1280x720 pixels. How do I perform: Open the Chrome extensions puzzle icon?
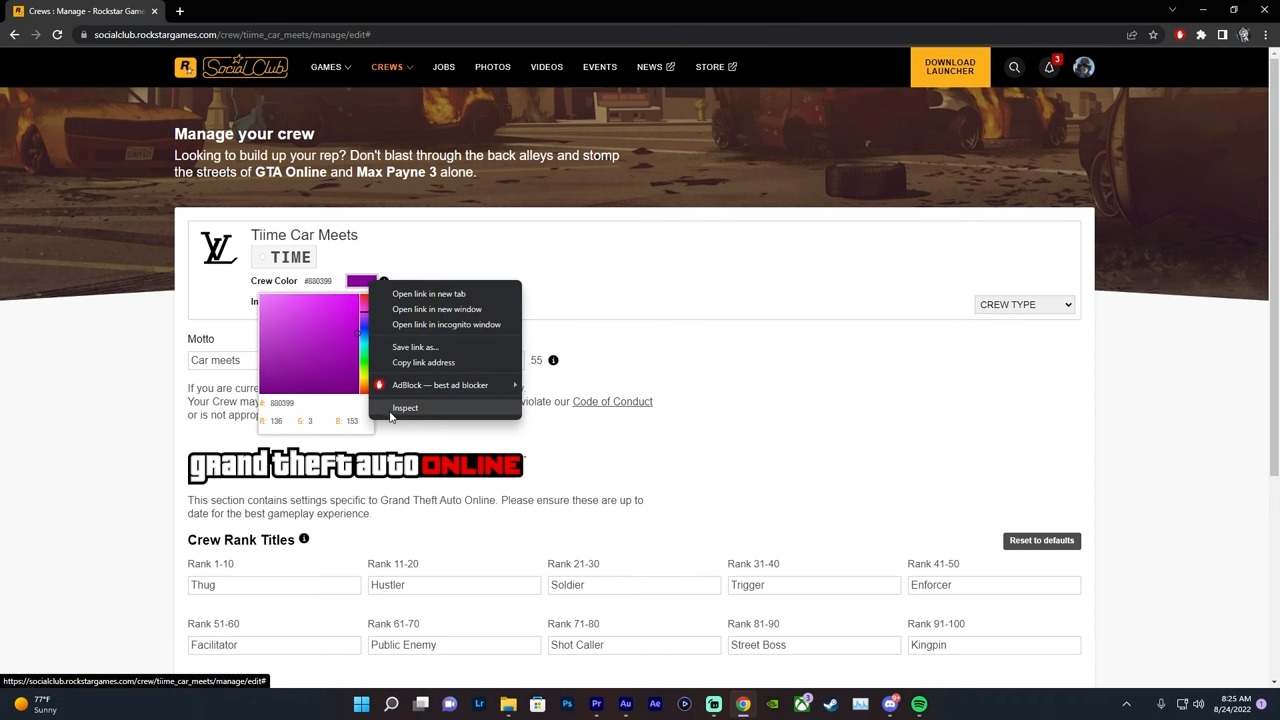[x=1201, y=35]
